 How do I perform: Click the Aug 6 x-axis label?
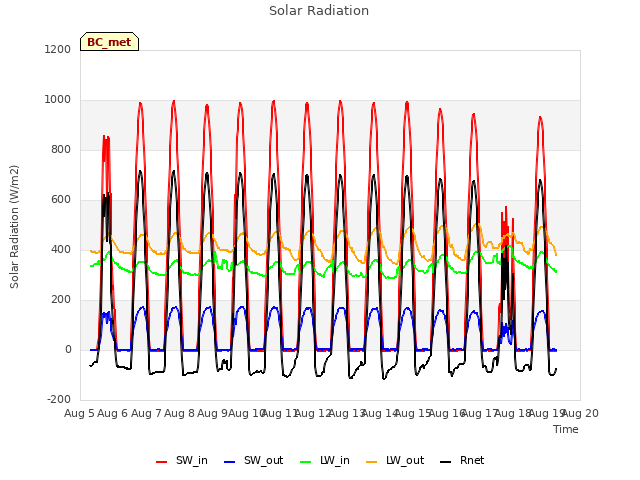(x=113, y=413)
